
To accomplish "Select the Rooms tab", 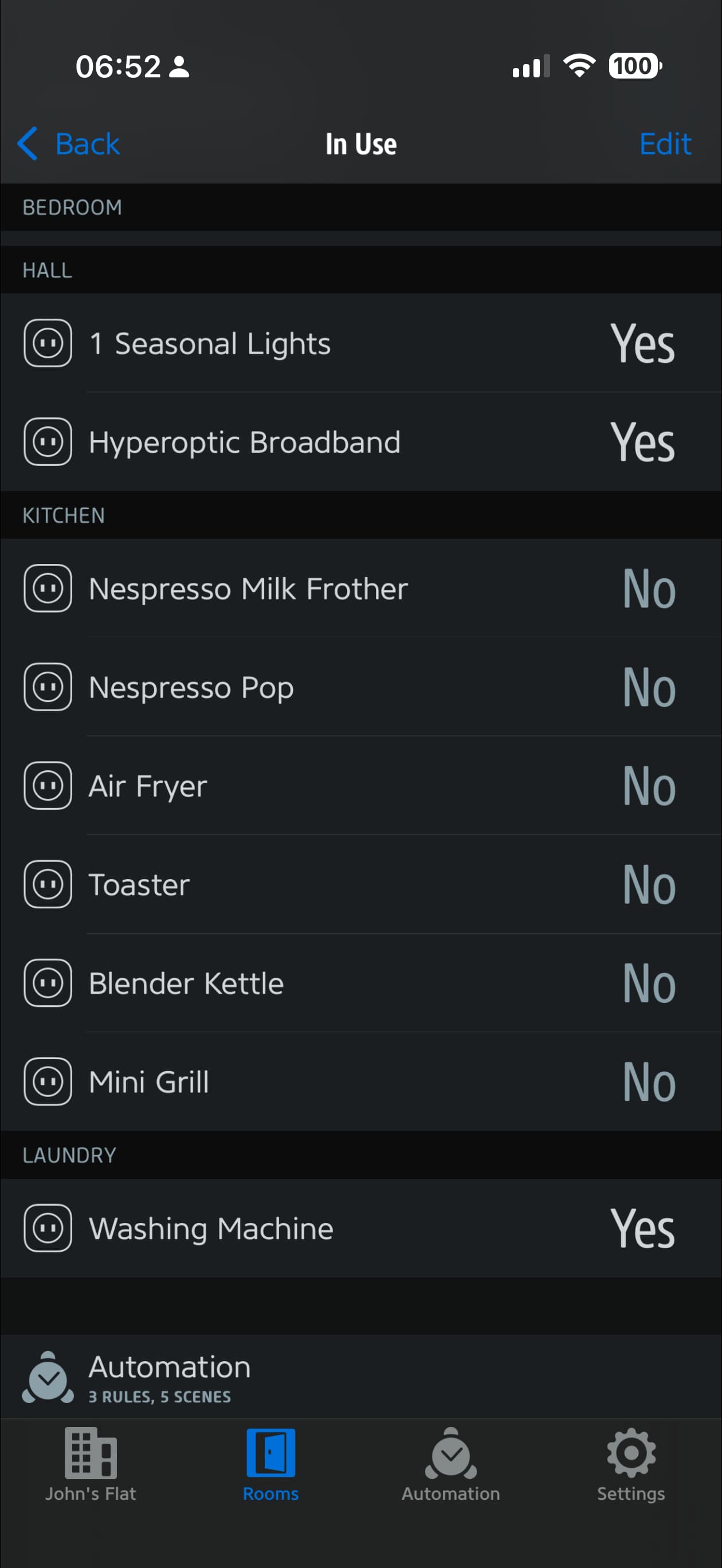I will point(271,1464).
